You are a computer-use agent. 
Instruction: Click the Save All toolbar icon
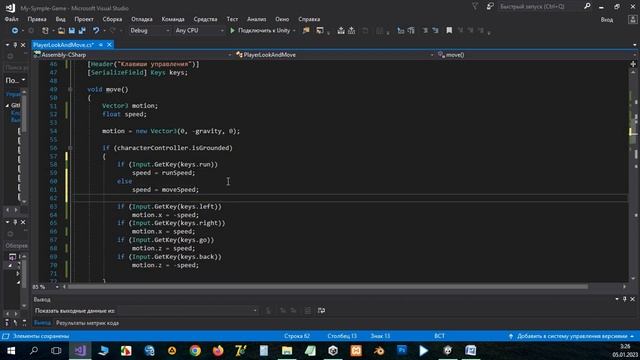click(x=82, y=31)
